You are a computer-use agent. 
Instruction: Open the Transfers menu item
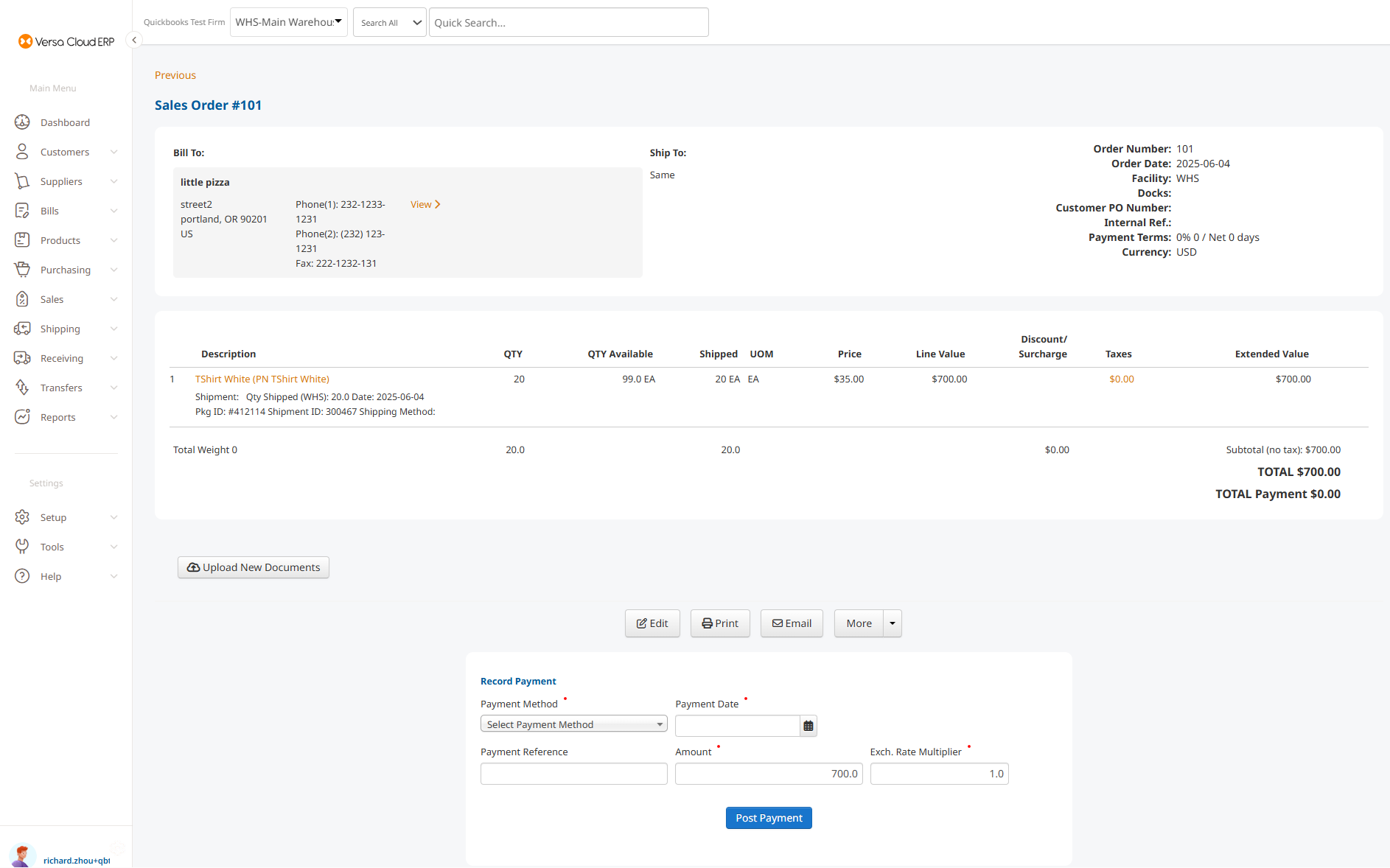point(61,388)
